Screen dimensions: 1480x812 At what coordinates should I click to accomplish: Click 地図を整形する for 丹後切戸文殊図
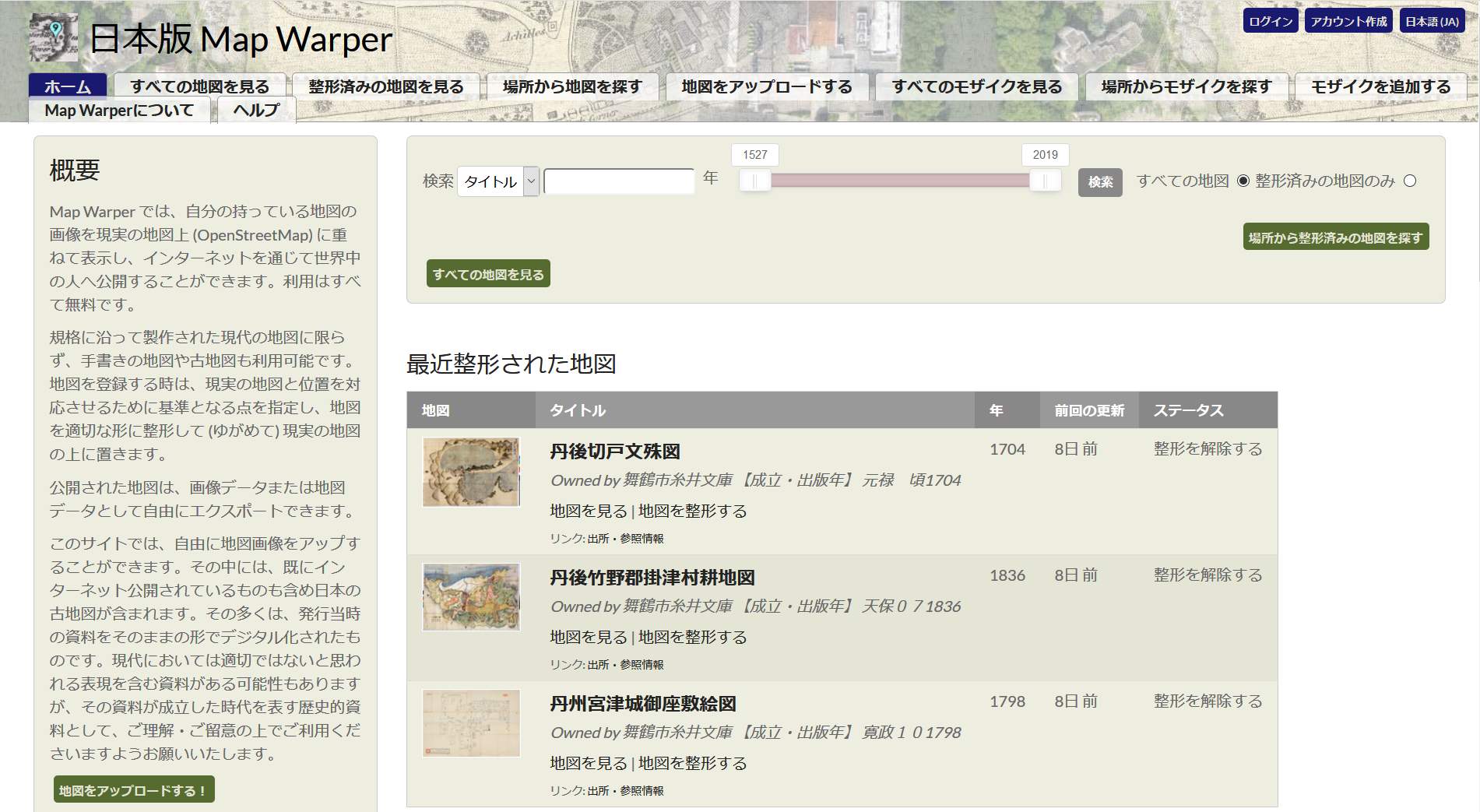(x=693, y=511)
